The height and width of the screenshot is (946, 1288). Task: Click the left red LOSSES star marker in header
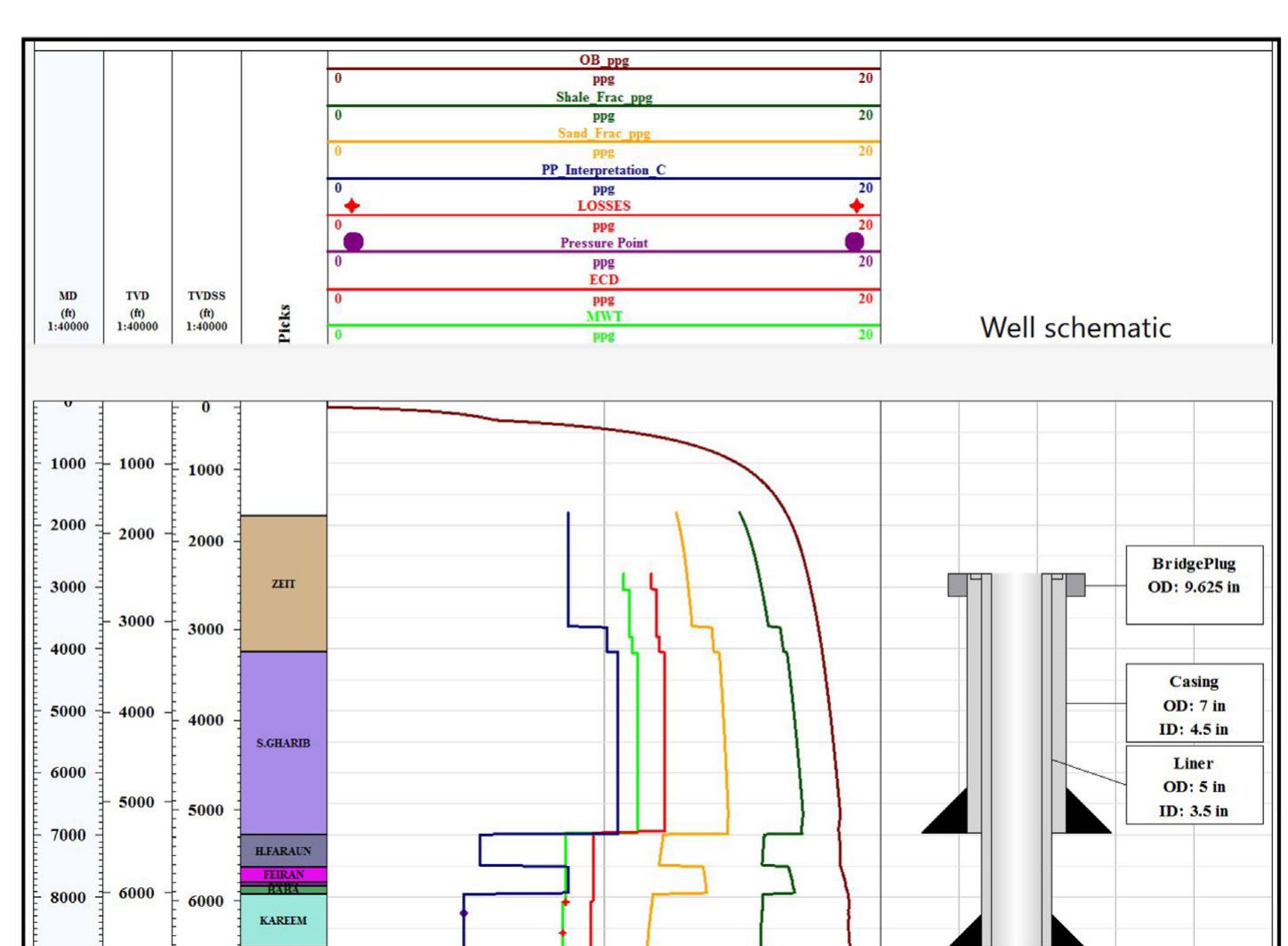pos(352,206)
